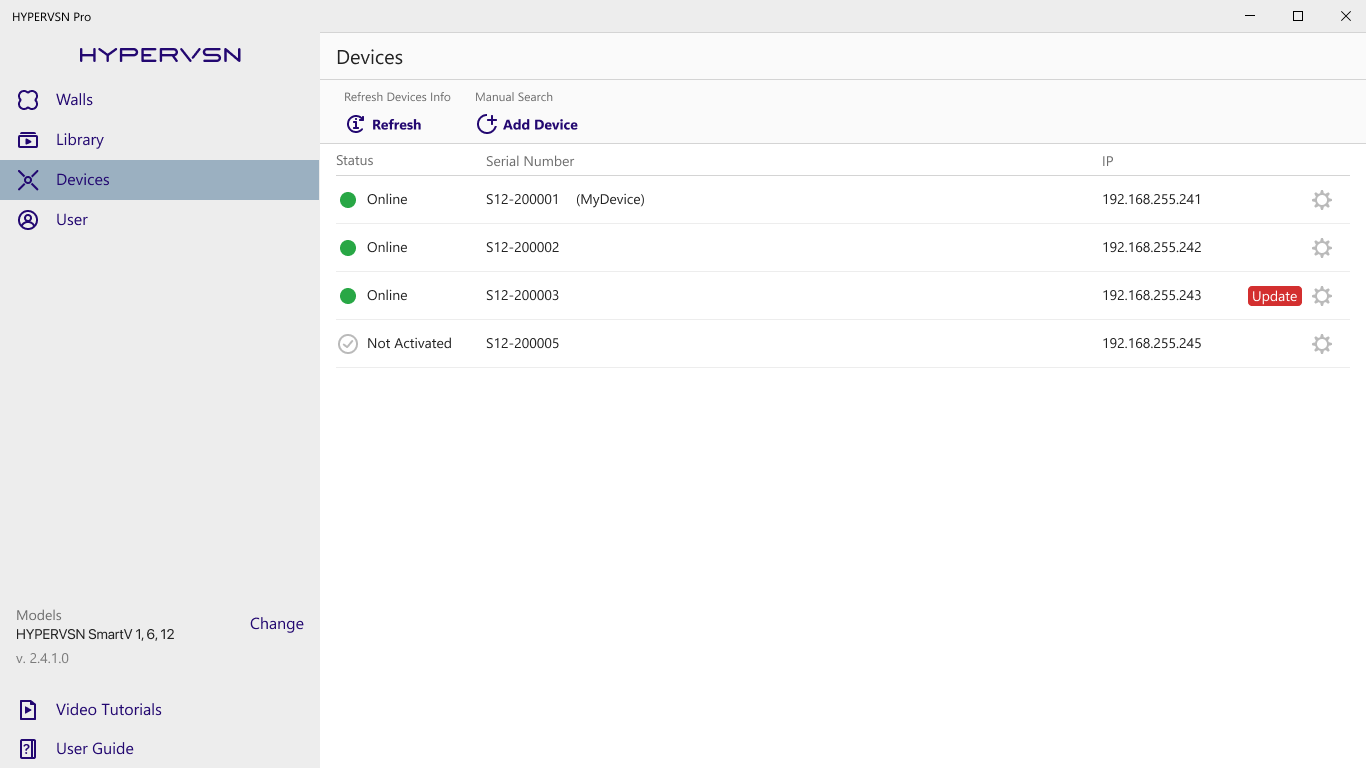Select the S12-200002 serial number row
Screen dimensions: 1366x768
[x=522, y=248]
